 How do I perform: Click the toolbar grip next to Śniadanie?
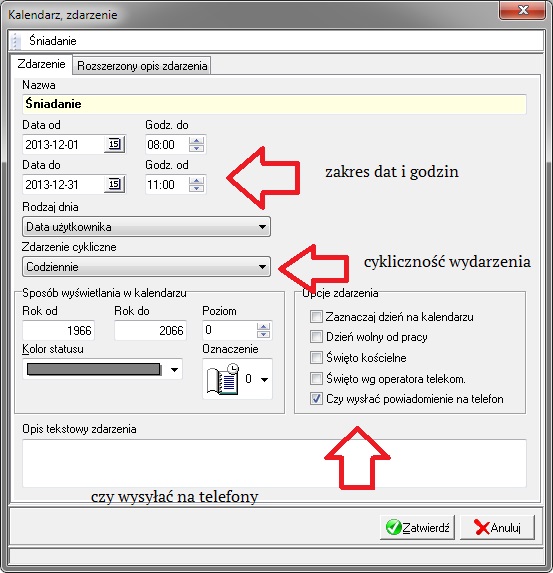tap(15, 41)
